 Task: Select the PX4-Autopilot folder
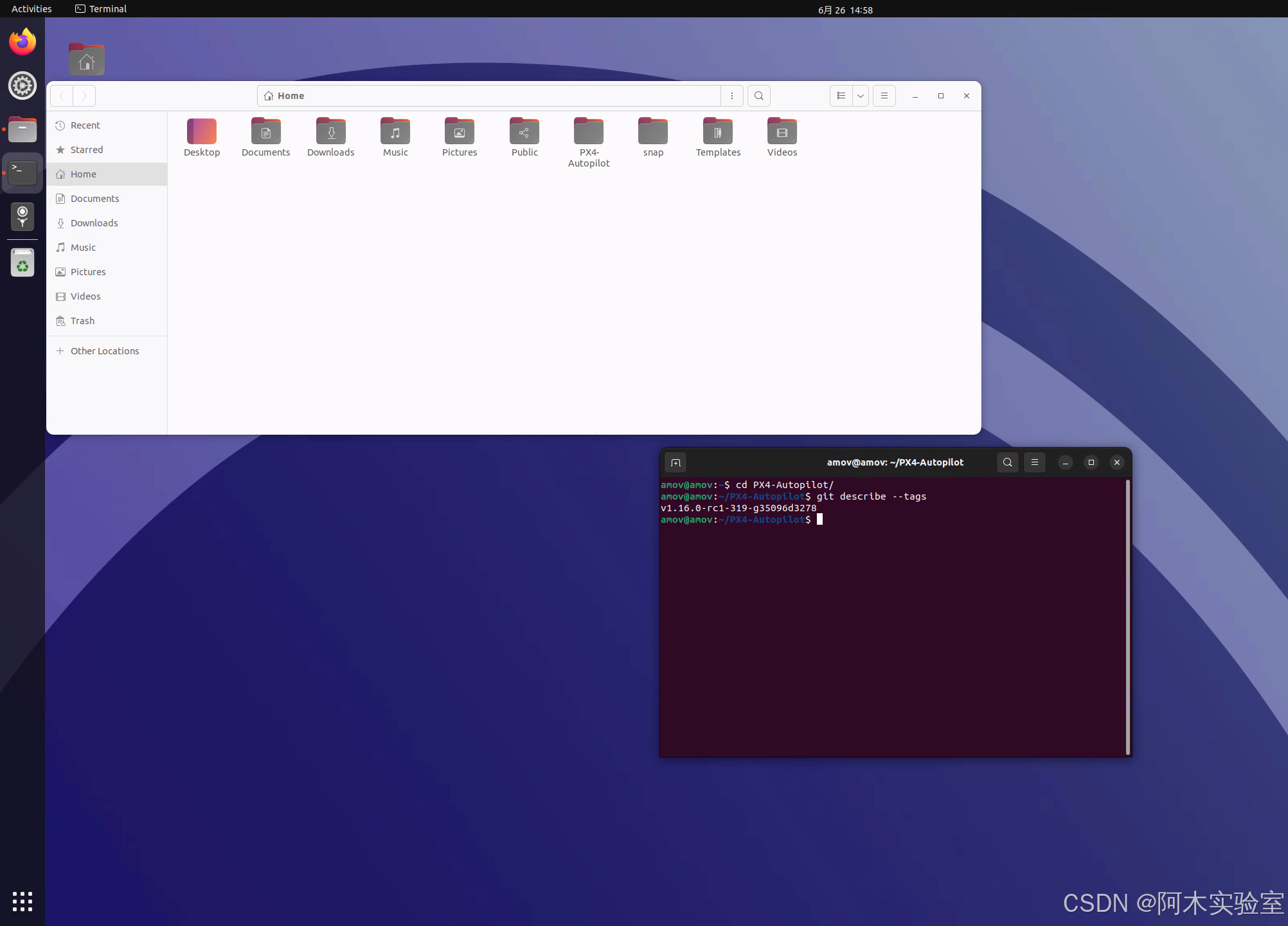coord(589,143)
